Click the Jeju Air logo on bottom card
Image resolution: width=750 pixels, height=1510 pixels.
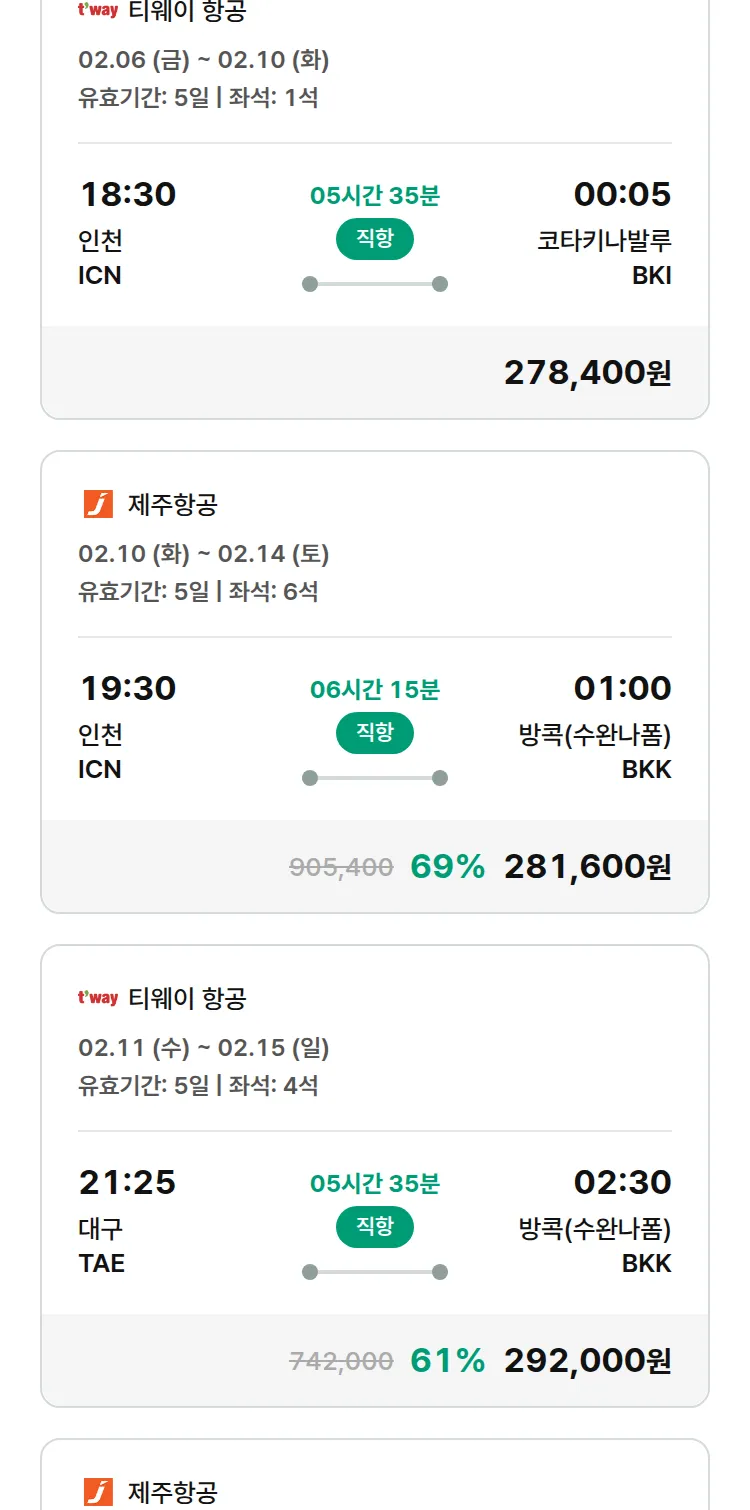[98, 1492]
